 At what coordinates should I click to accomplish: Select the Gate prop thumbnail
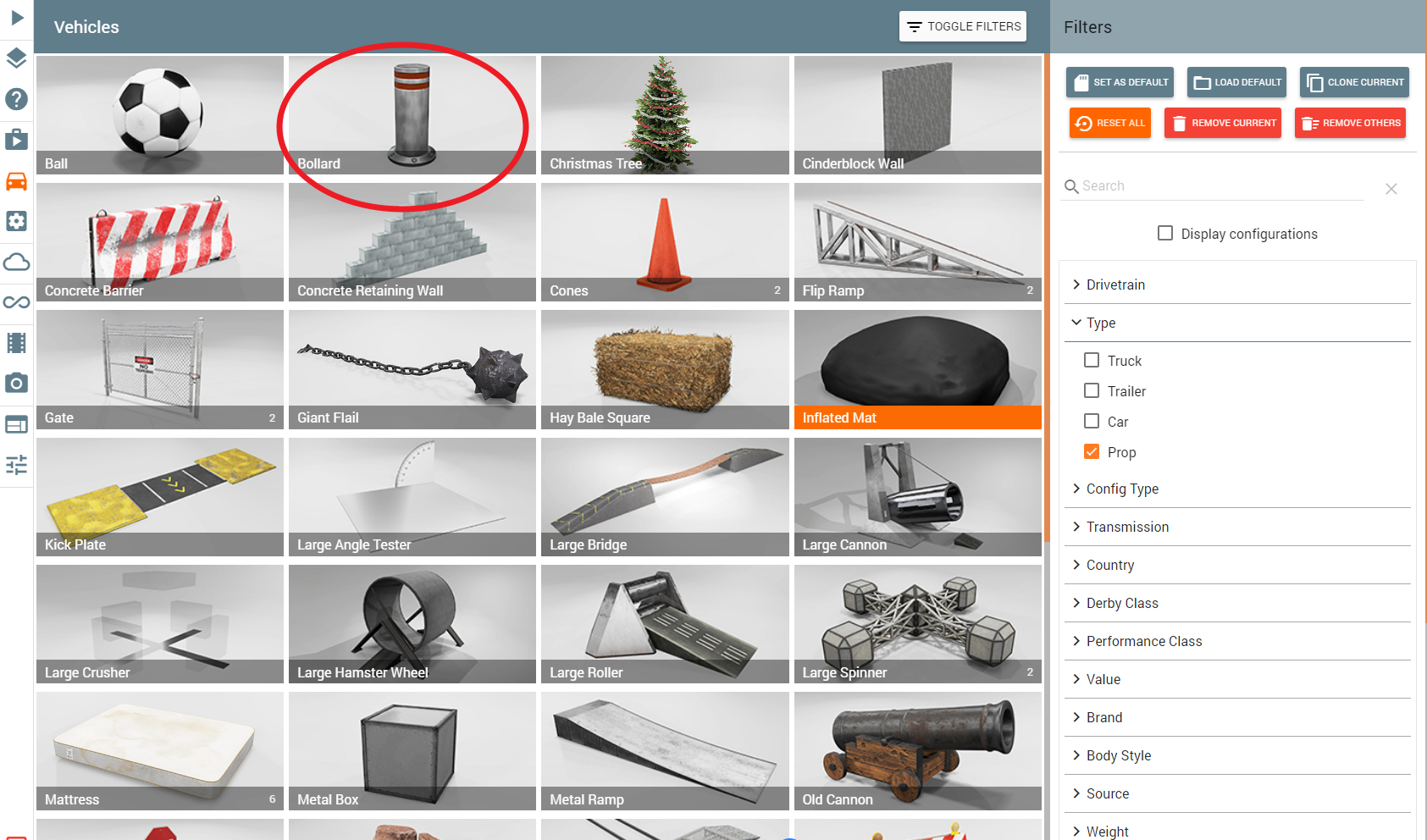[x=160, y=369]
